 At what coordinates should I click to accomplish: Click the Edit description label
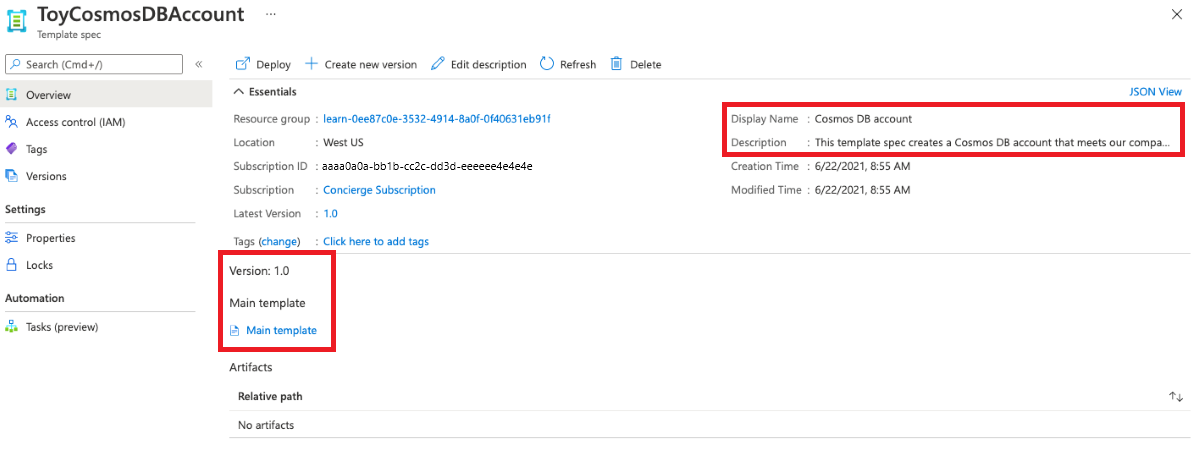[x=488, y=65]
